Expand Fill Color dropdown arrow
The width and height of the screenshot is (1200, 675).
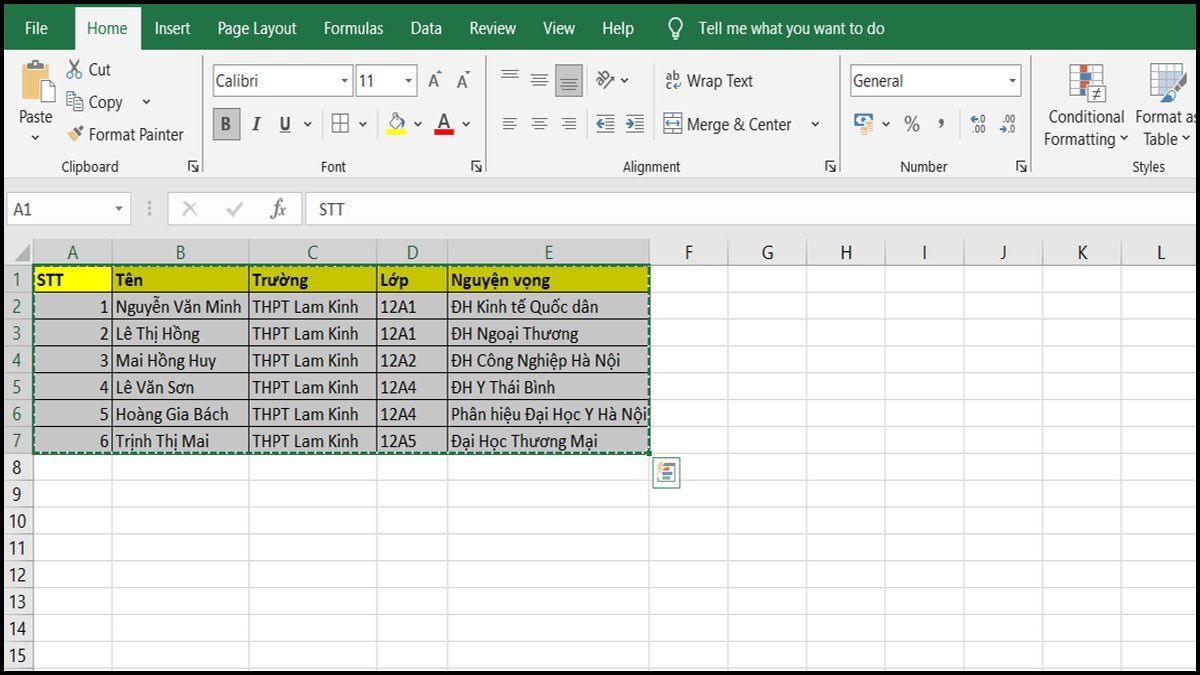[x=417, y=124]
